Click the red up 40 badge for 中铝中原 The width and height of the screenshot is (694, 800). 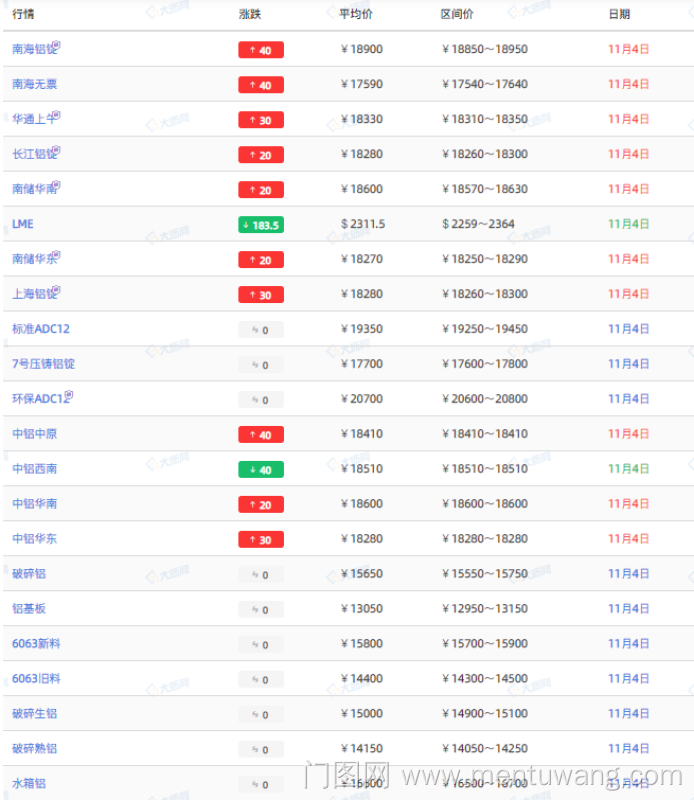pyautogui.click(x=260, y=435)
